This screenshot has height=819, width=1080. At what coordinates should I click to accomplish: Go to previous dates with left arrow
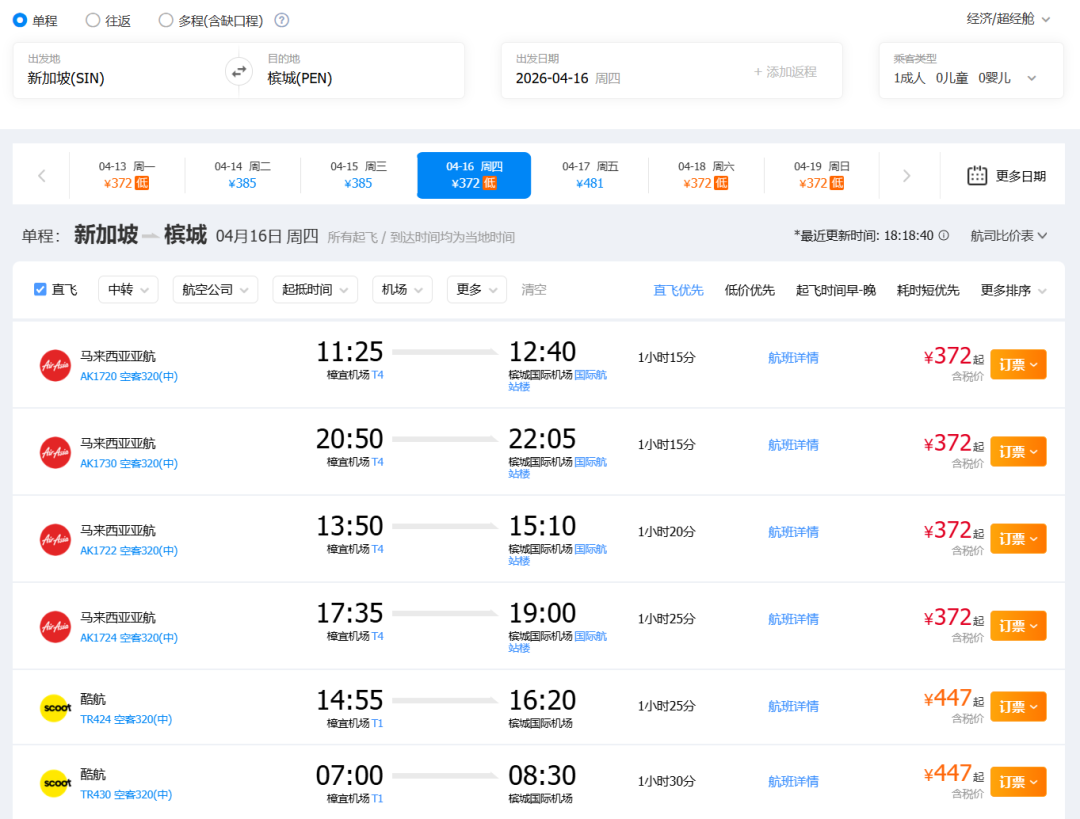(41, 176)
